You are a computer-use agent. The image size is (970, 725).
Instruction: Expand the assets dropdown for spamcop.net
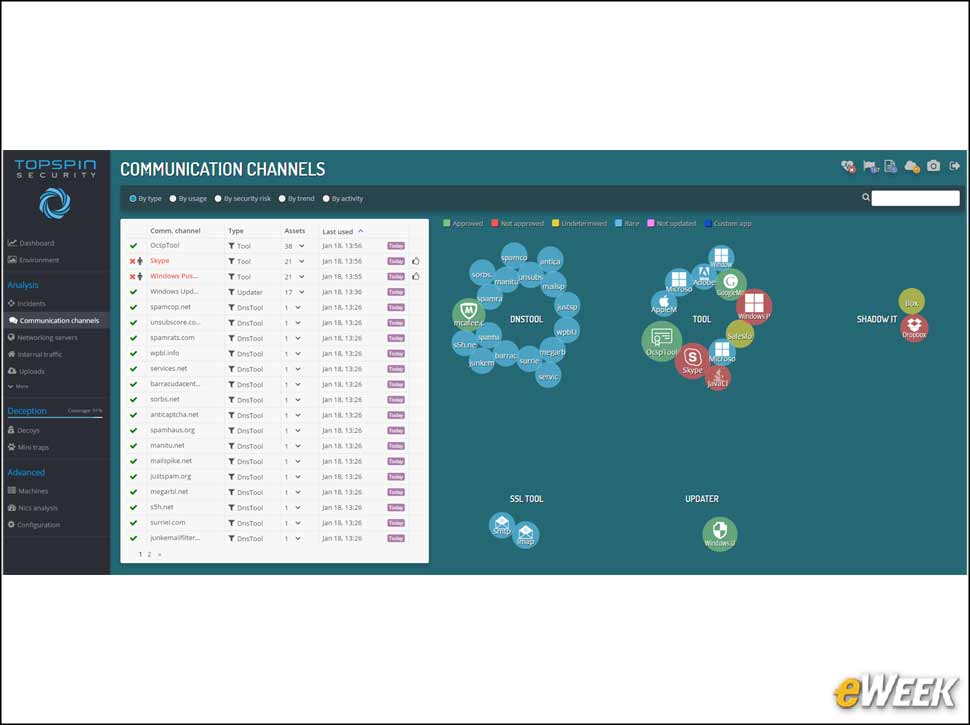point(298,307)
